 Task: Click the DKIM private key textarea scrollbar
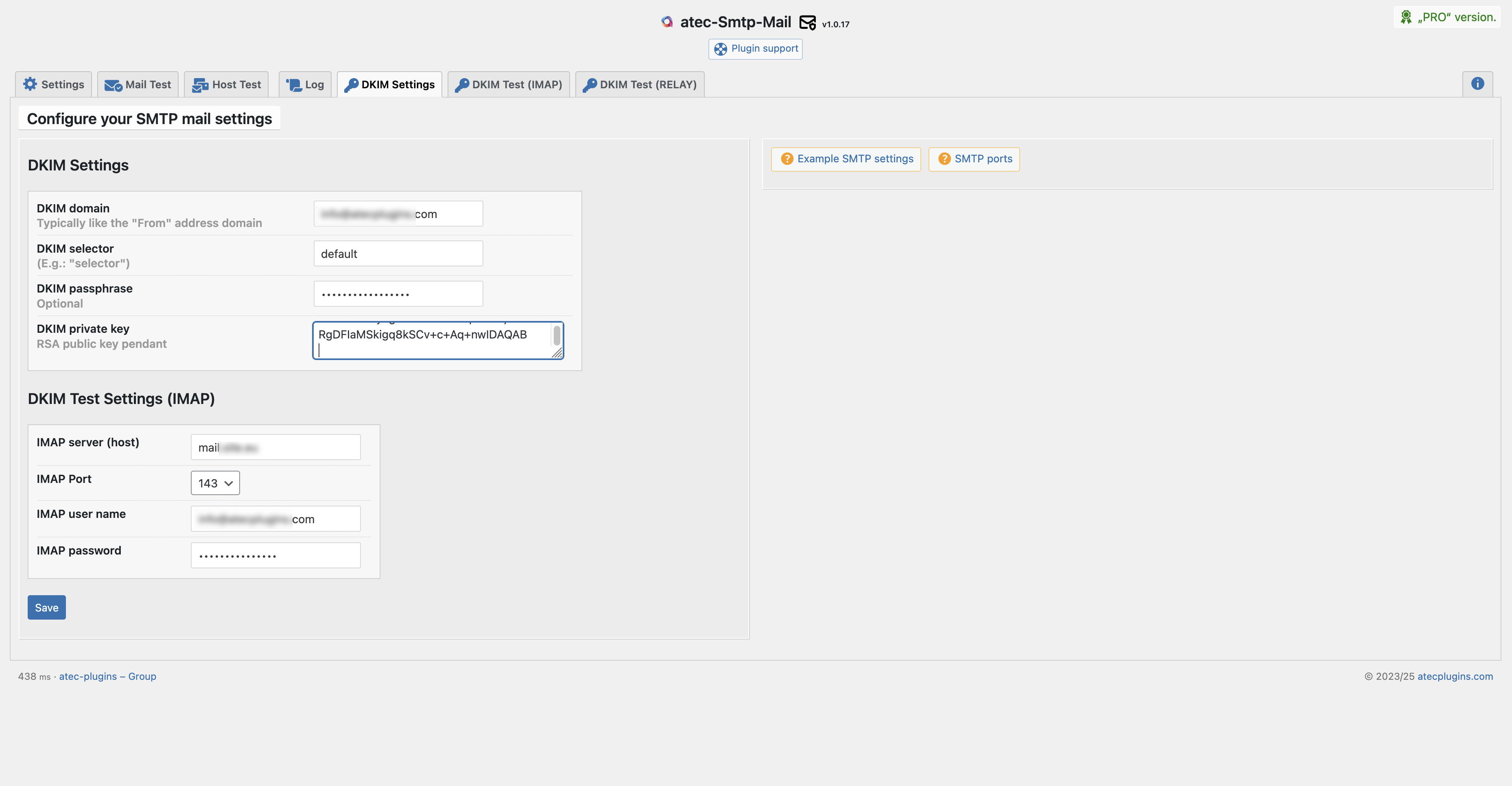557,336
